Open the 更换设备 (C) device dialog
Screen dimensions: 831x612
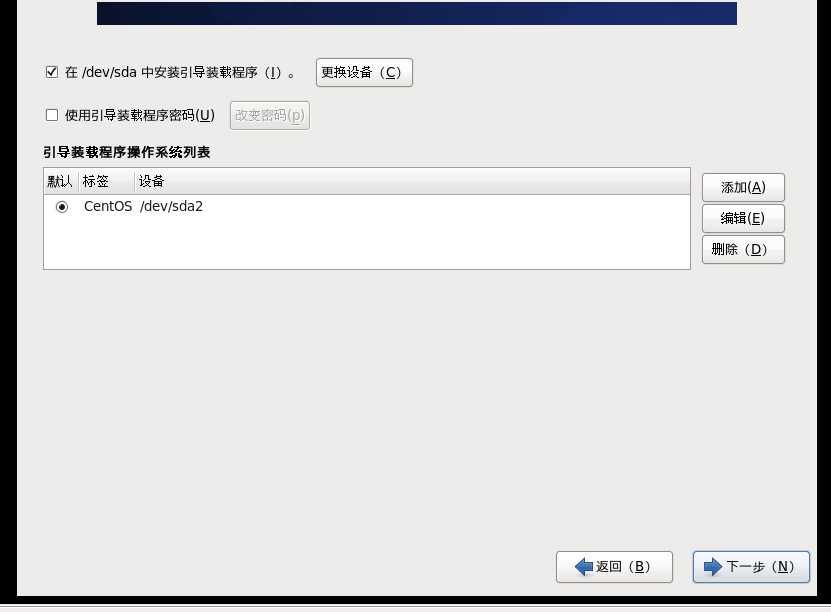[364, 72]
